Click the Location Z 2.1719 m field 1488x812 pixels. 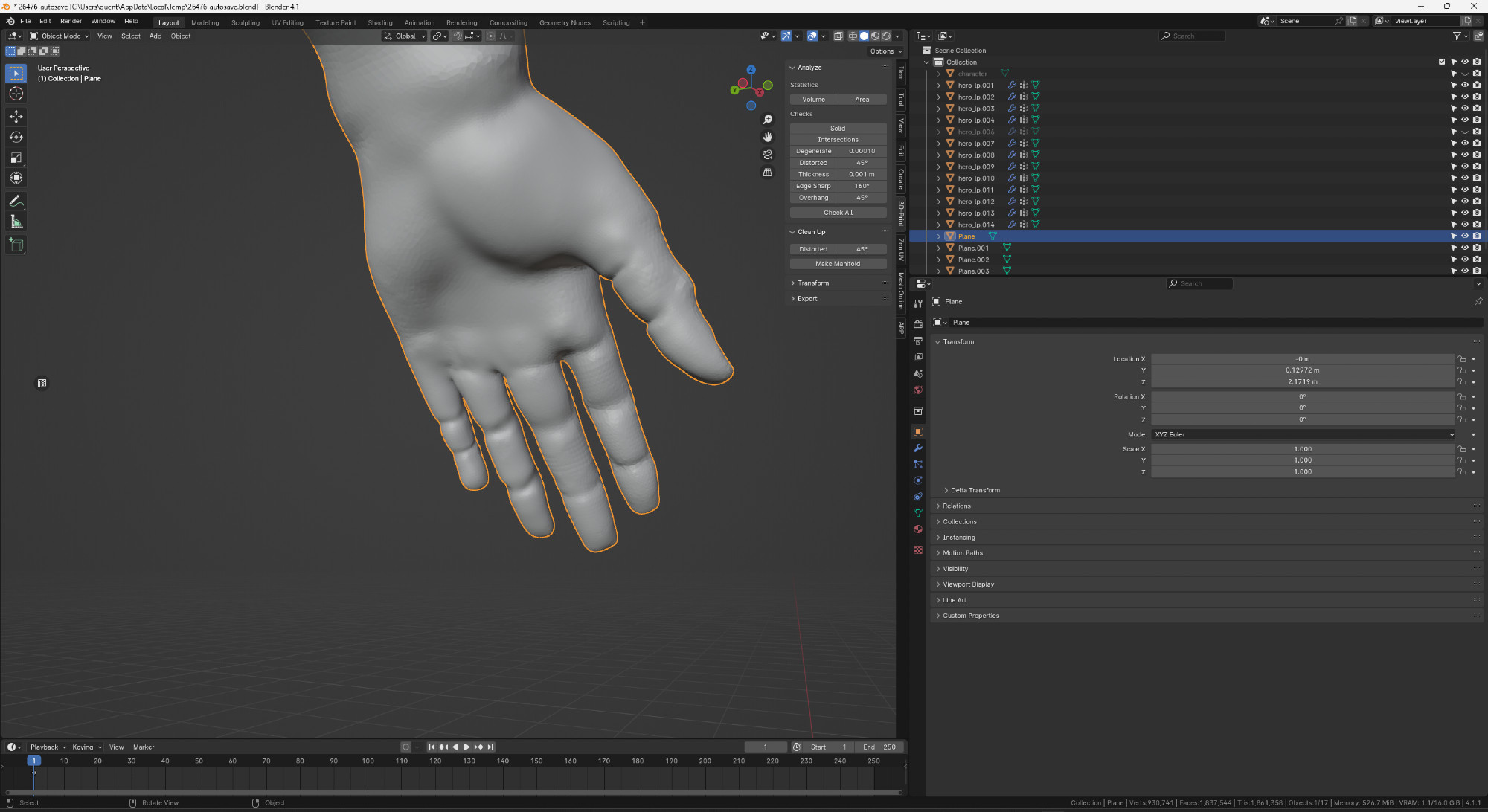pos(1303,381)
